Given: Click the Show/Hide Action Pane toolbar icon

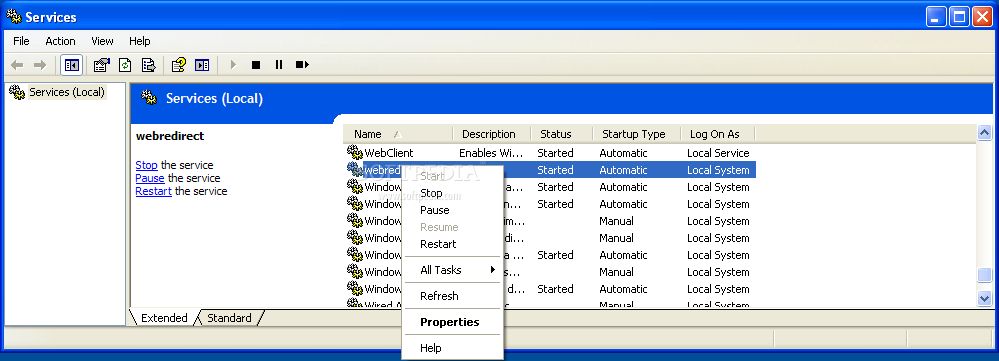Looking at the screenshot, I should pos(202,65).
